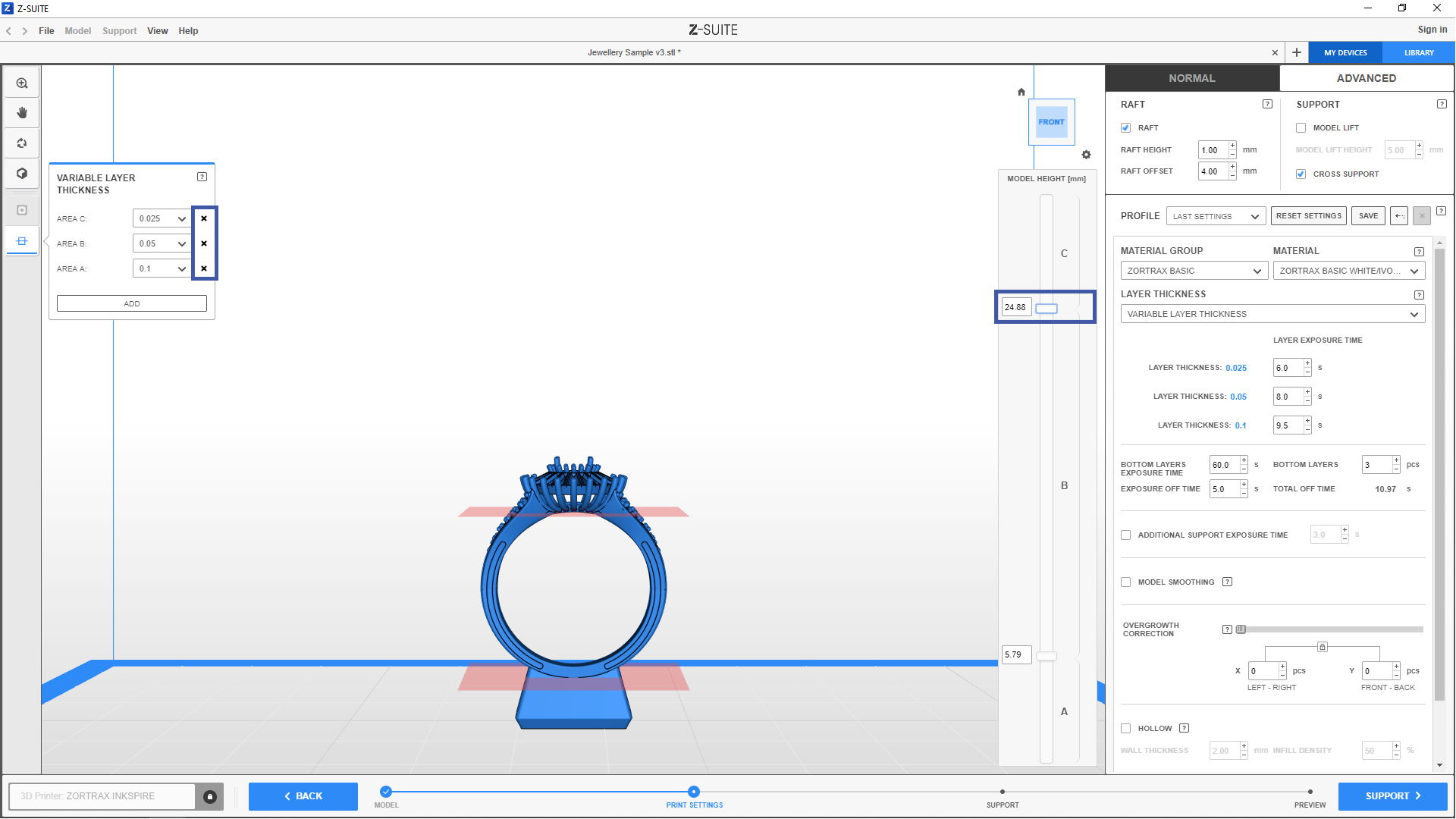Image resolution: width=1456 pixels, height=819 pixels.
Task: Select the zoom magnifier tool
Action: tap(22, 83)
